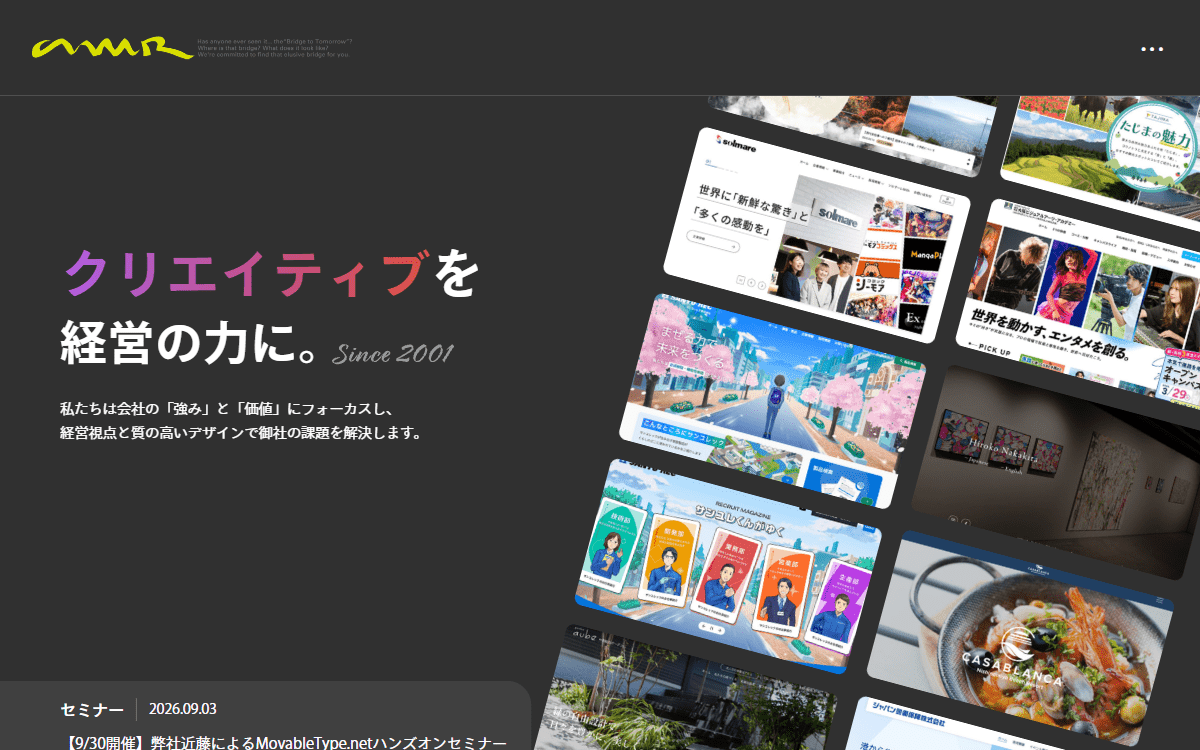Screen dimensions: 1200x750
Task: Click the 2026.09.03 news date
Action: [183, 709]
